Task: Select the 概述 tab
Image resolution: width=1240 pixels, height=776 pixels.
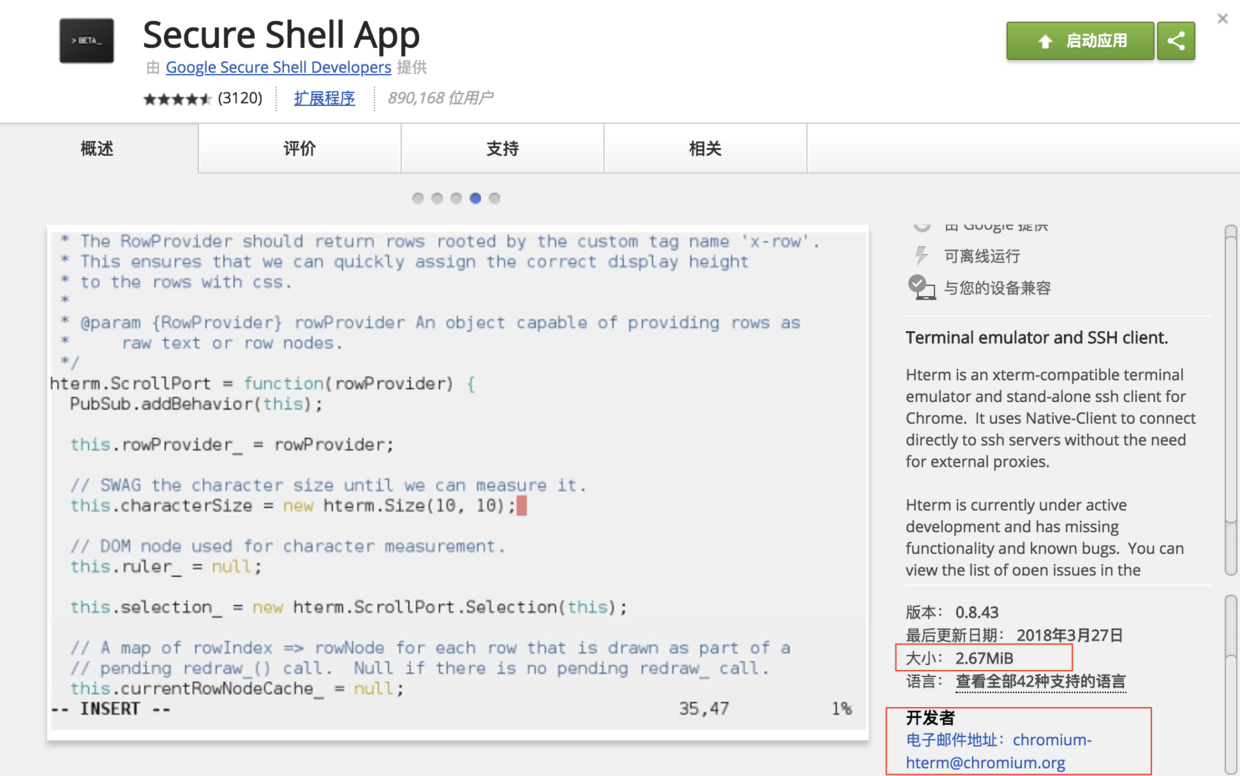Action: click(98, 148)
